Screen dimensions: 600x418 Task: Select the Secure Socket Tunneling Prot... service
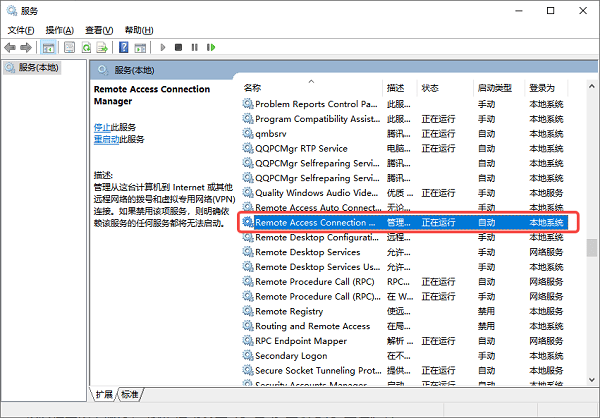point(405,371)
